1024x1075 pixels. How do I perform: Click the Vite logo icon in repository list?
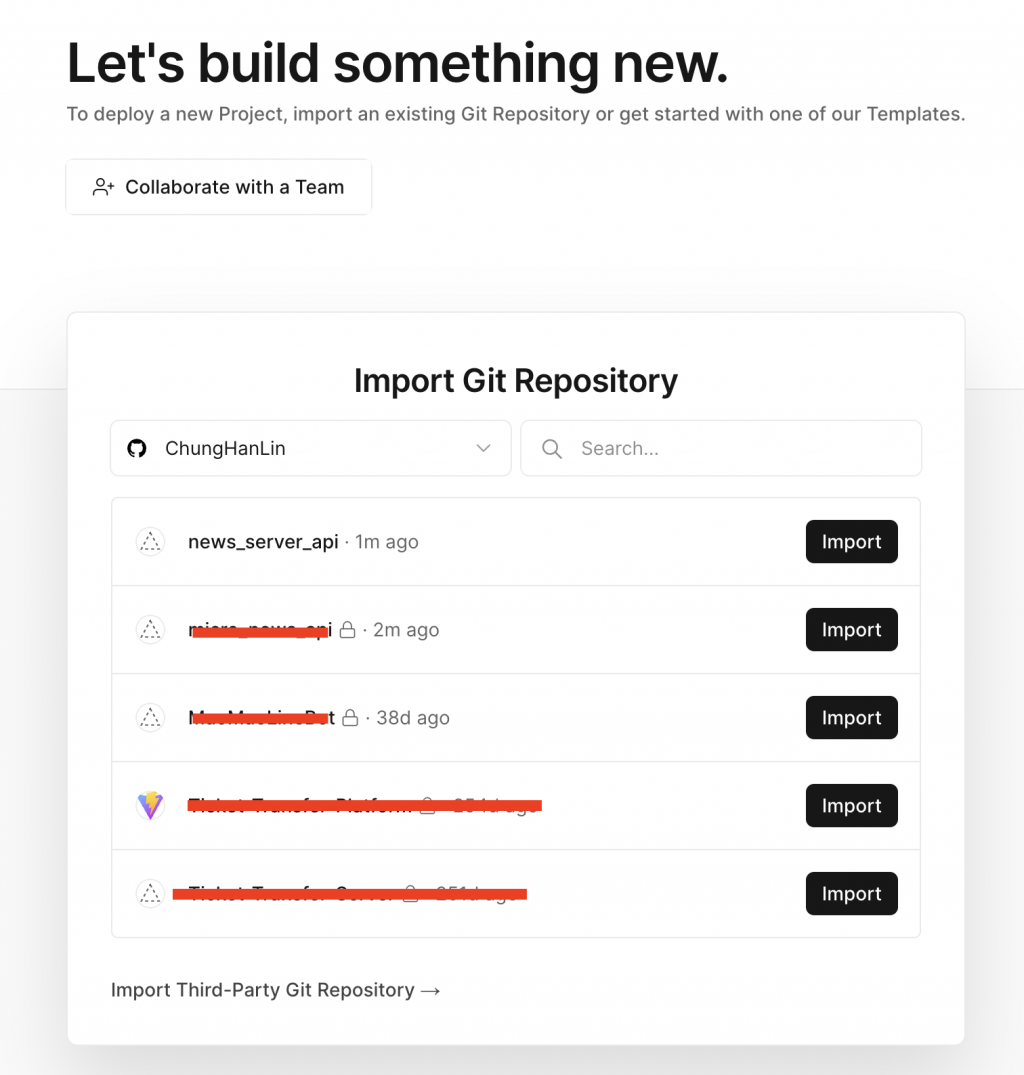coord(150,806)
